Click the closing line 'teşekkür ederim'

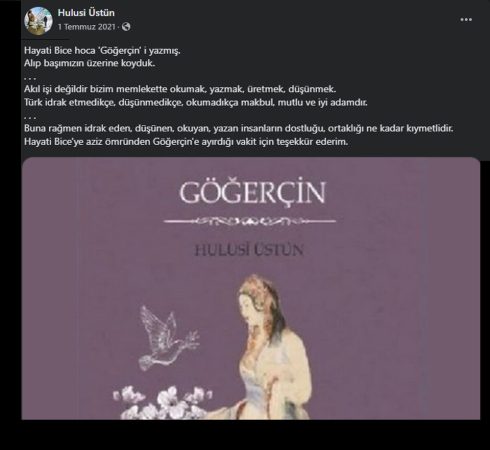coord(186,142)
